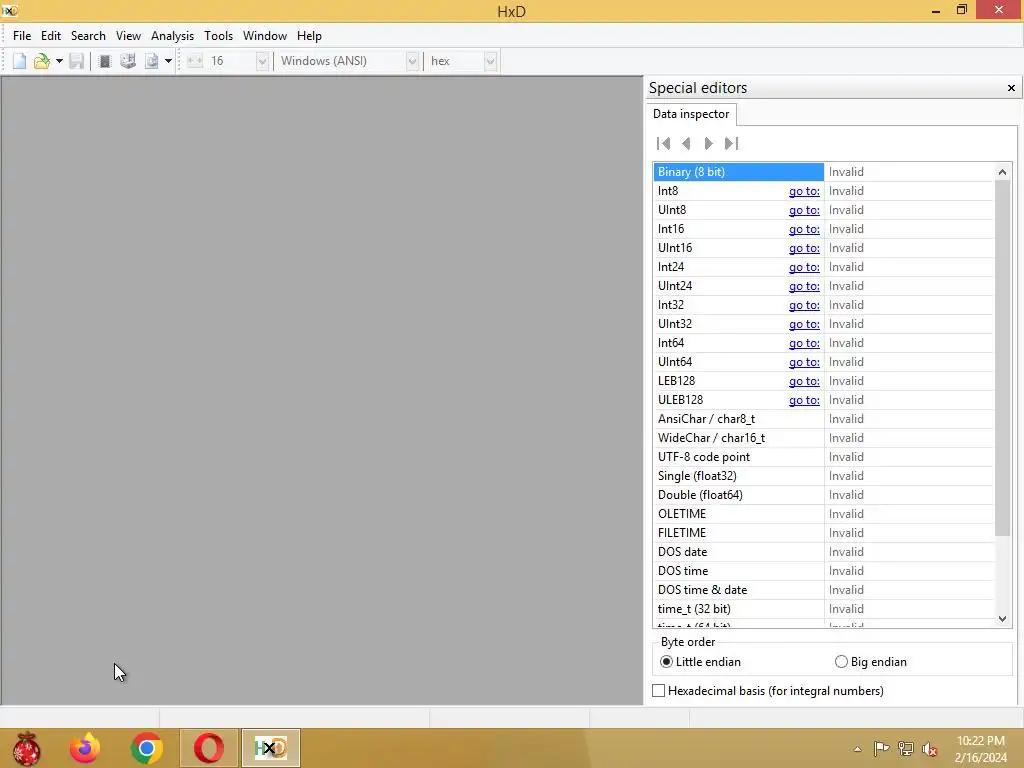Select the time_t (32 bit) row
This screenshot has width=1024, height=768.
(823, 609)
